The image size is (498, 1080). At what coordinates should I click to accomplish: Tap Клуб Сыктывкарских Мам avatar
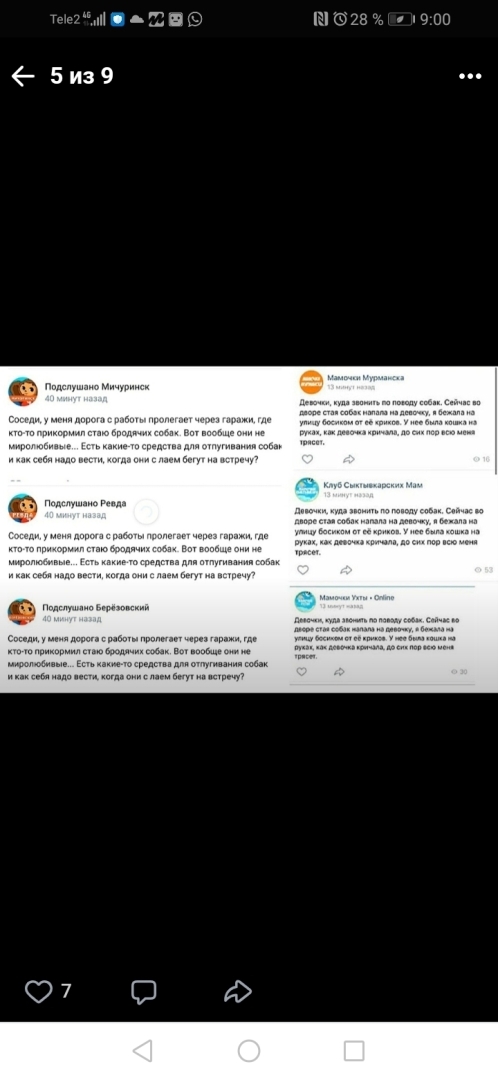coord(307,490)
